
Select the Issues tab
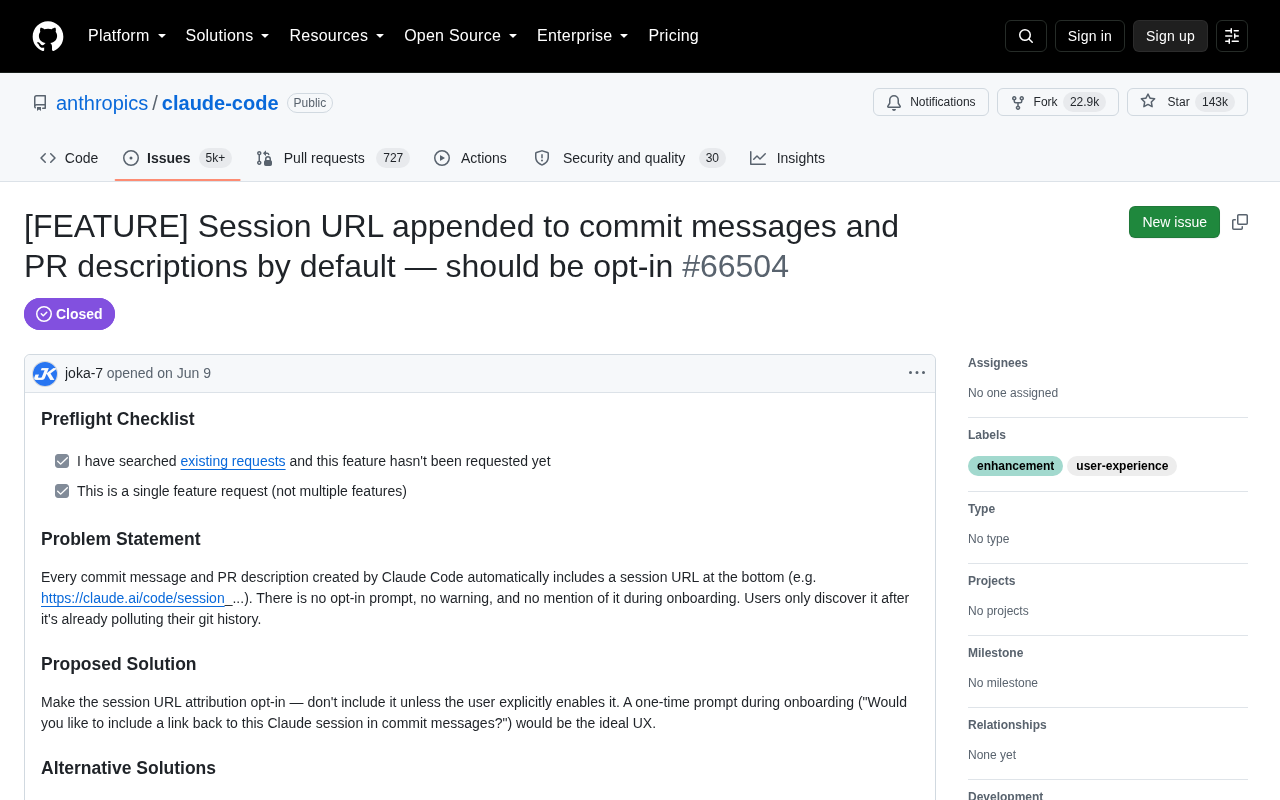click(177, 158)
